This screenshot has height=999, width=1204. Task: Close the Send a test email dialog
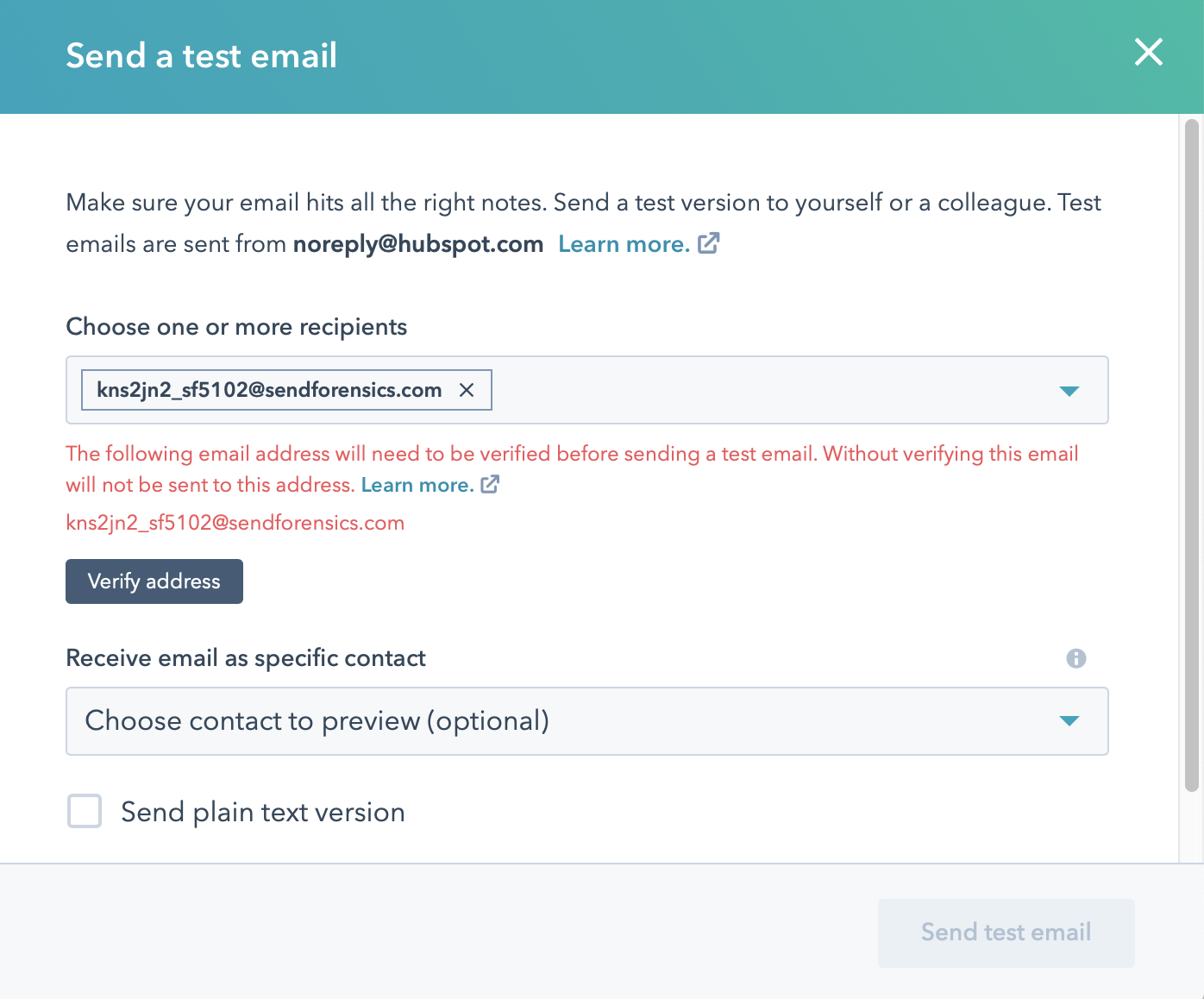tap(1149, 53)
